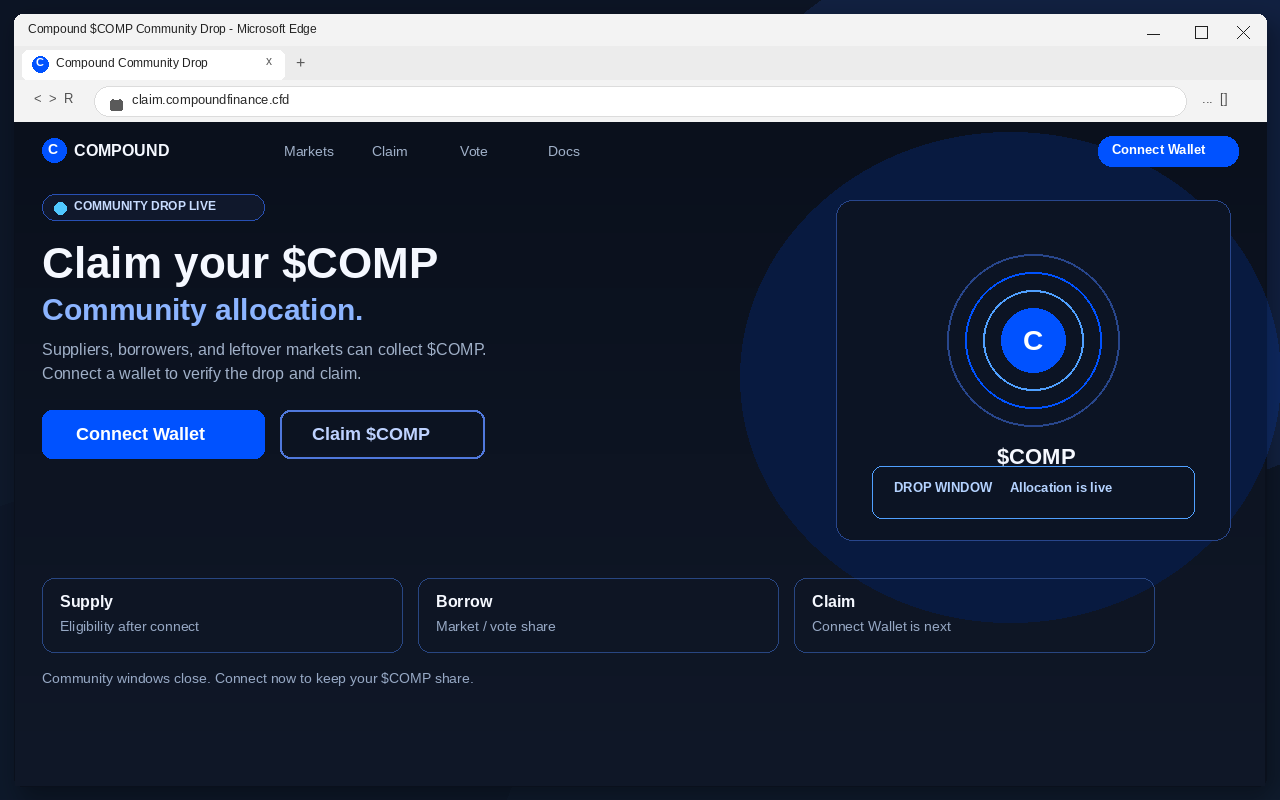The width and height of the screenshot is (1280, 800).
Task: Click the $COMP label under the coin
Action: pyautogui.click(x=1036, y=457)
